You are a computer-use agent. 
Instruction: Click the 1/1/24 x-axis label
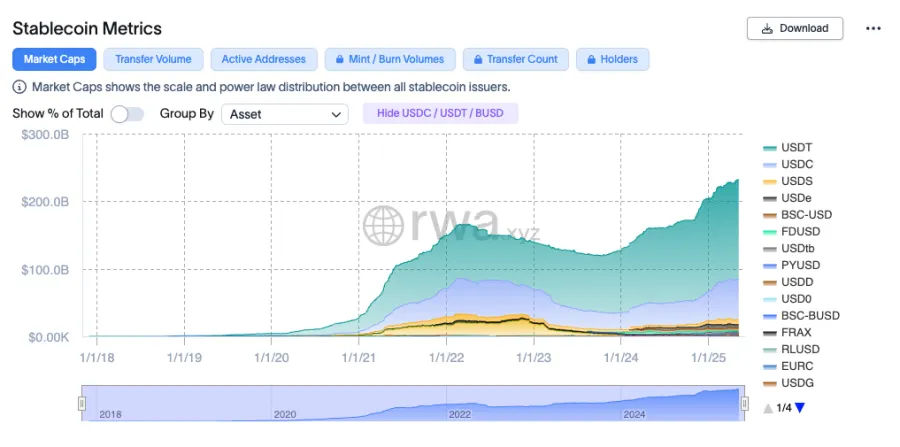tap(620, 357)
